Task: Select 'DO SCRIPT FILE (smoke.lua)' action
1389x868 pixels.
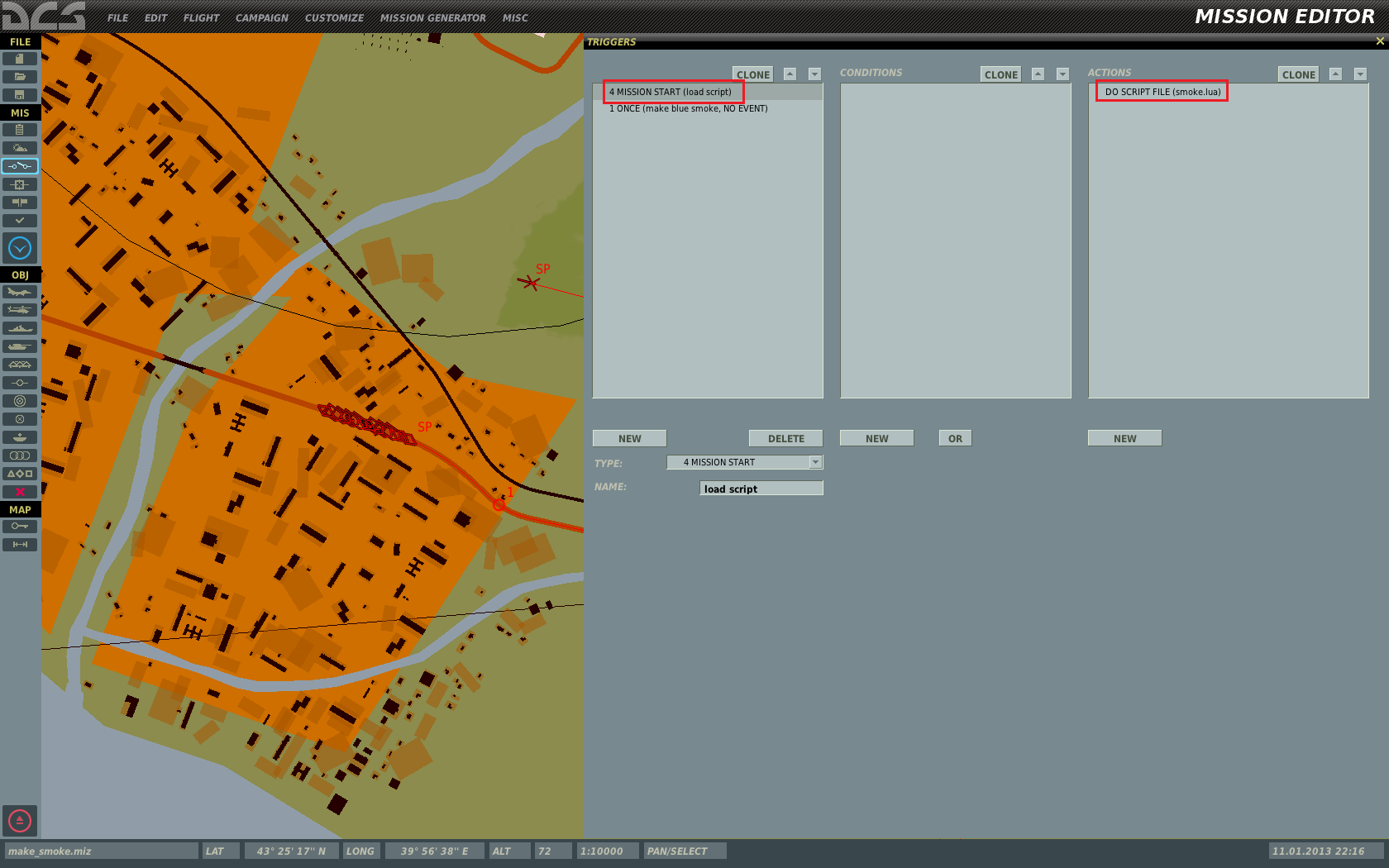Action: point(1229,92)
